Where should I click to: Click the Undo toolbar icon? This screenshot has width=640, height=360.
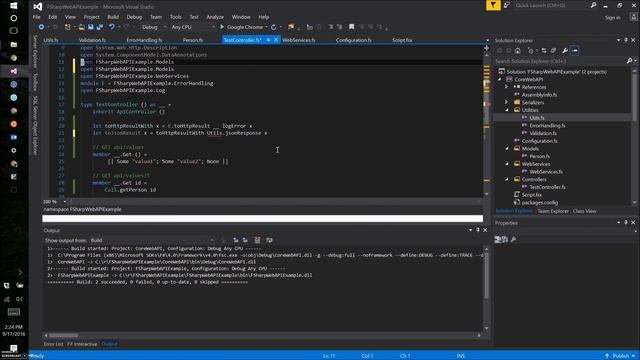click(x=111, y=27)
